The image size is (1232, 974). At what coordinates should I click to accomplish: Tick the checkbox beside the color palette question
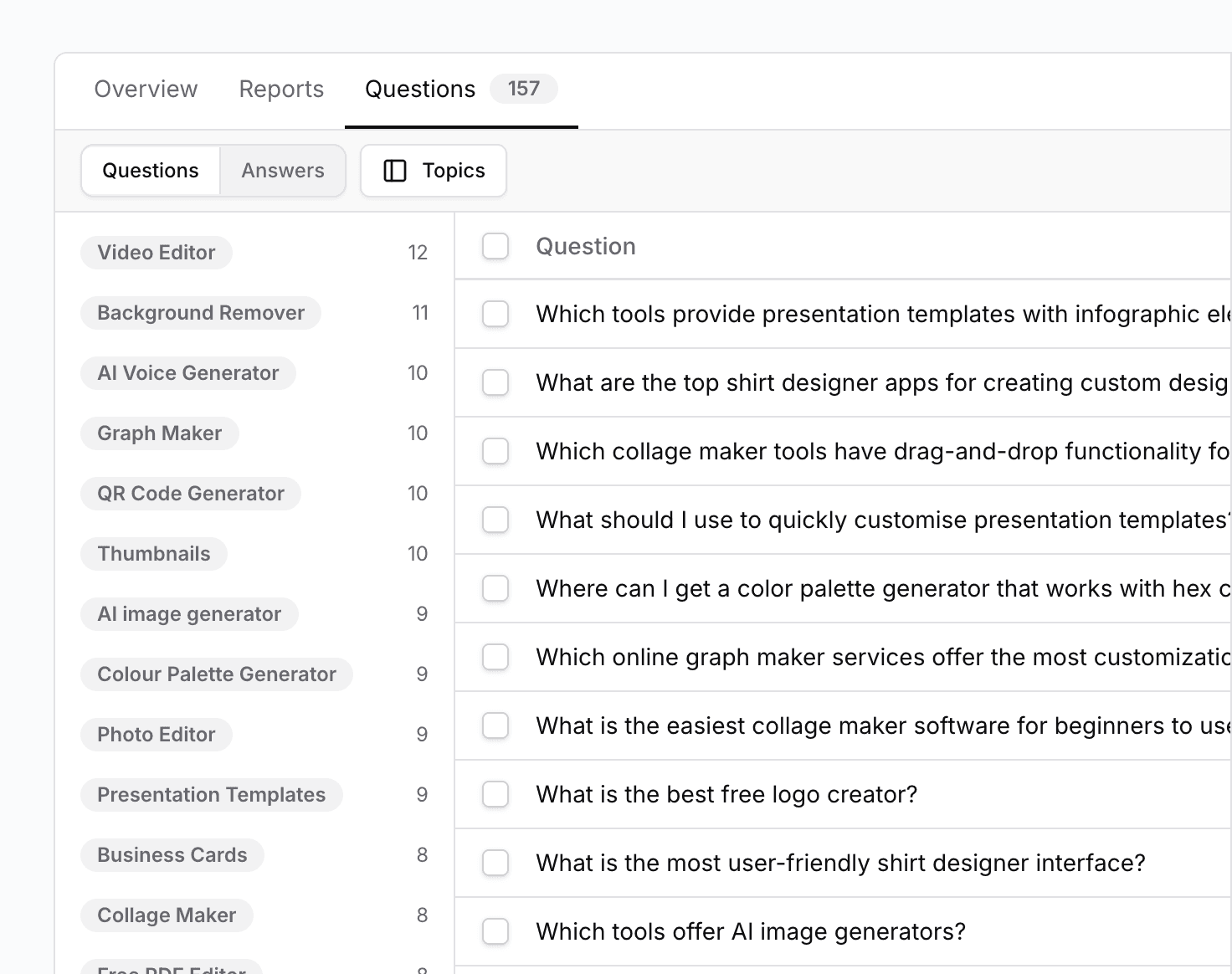495,588
